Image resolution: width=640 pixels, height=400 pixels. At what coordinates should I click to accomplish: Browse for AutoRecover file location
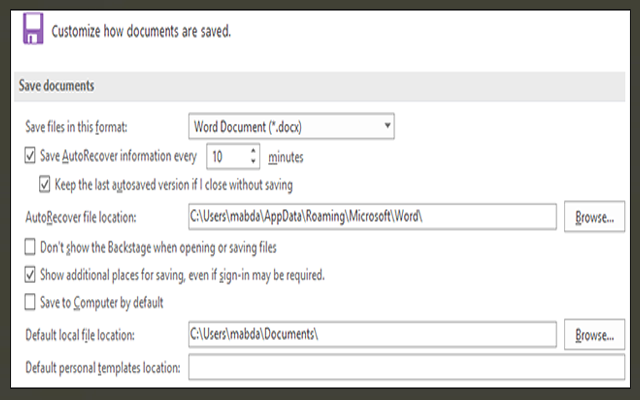(595, 216)
